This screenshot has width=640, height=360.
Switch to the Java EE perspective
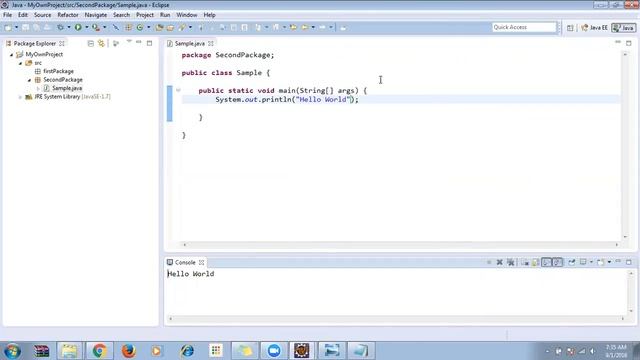pos(594,28)
